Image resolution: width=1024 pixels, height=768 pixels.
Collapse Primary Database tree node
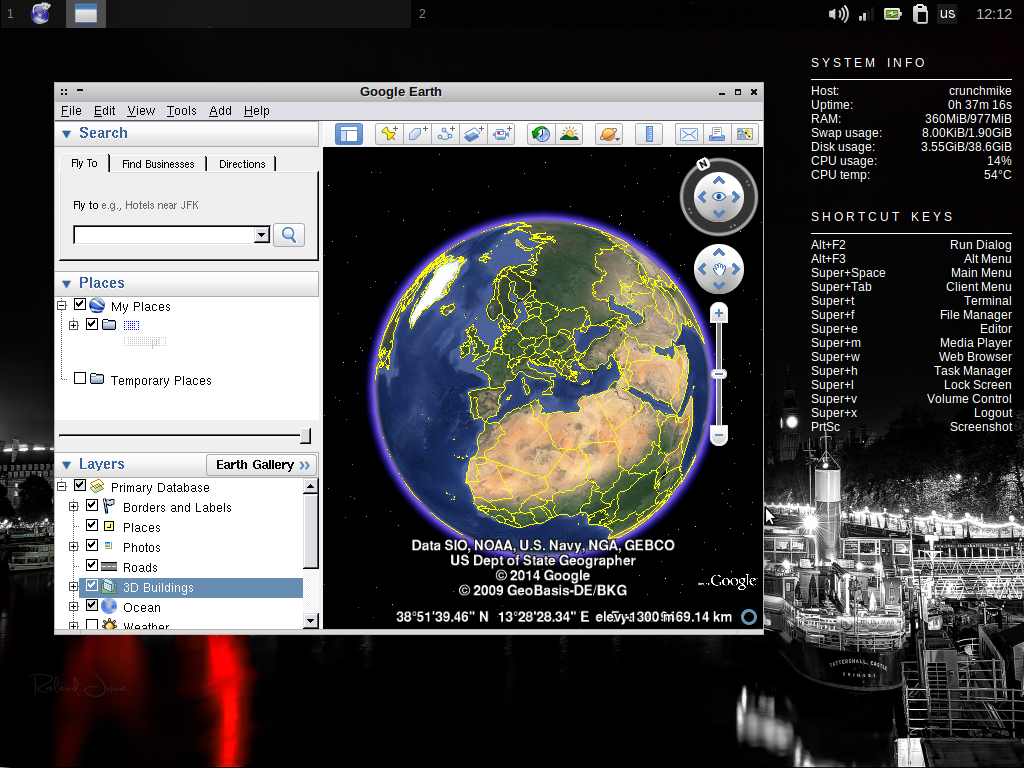pyautogui.click(x=61, y=486)
